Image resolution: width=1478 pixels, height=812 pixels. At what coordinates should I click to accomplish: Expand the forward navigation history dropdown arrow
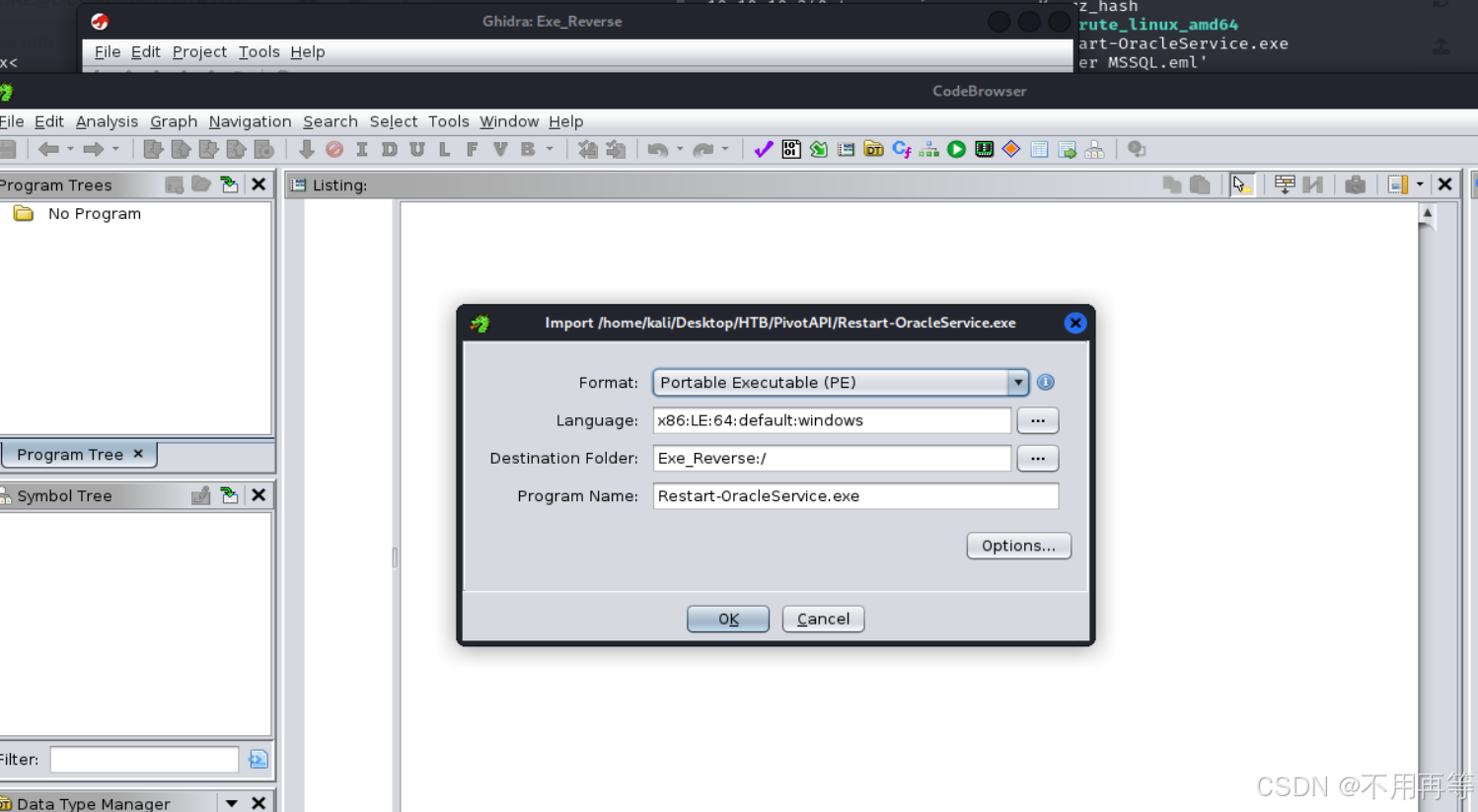click(115, 149)
